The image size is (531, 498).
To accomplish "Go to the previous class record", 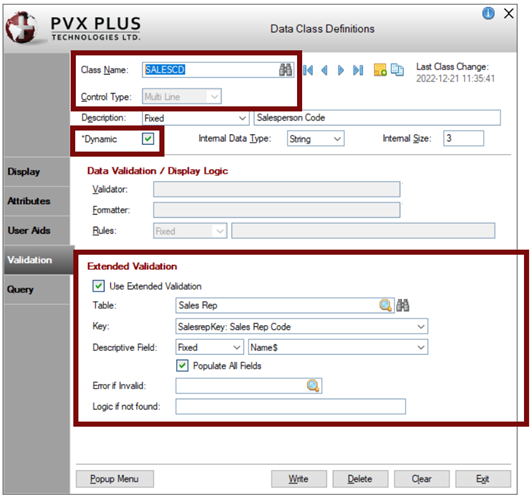I will pos(324,70).
